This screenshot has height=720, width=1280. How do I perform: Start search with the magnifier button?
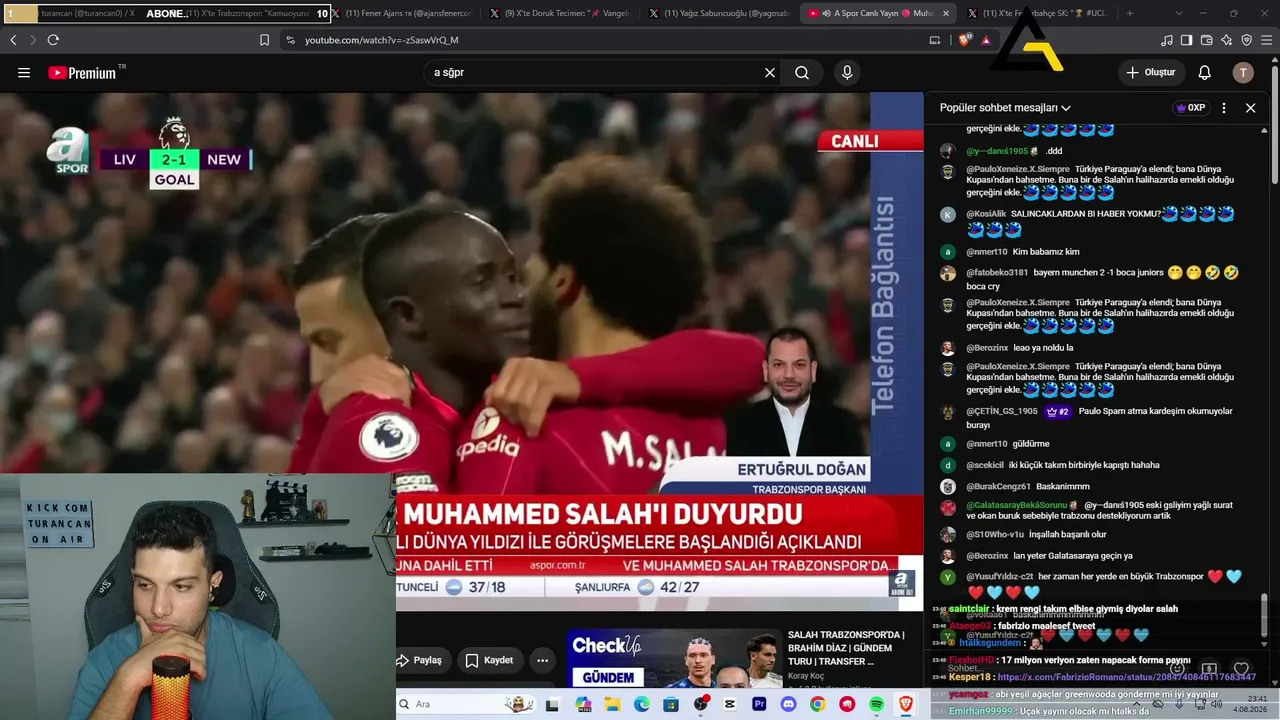click(x=802, y=73)
